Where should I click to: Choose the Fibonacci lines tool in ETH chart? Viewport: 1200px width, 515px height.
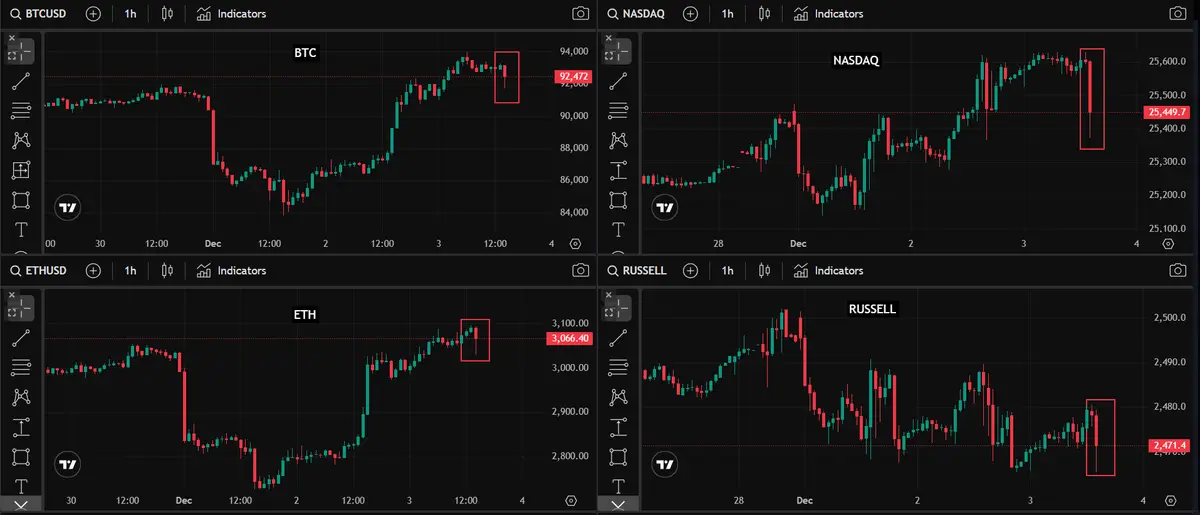[x=22, y=368]
